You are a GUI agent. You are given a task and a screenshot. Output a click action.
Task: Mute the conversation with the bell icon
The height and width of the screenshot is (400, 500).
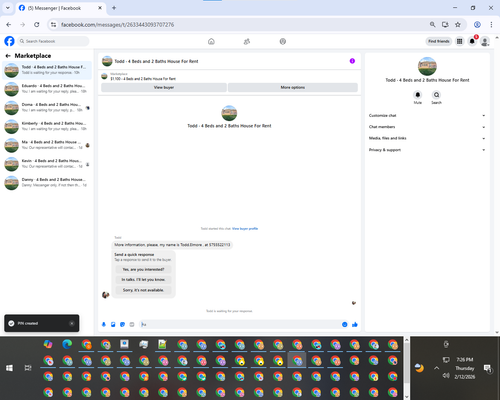point(418,95)
